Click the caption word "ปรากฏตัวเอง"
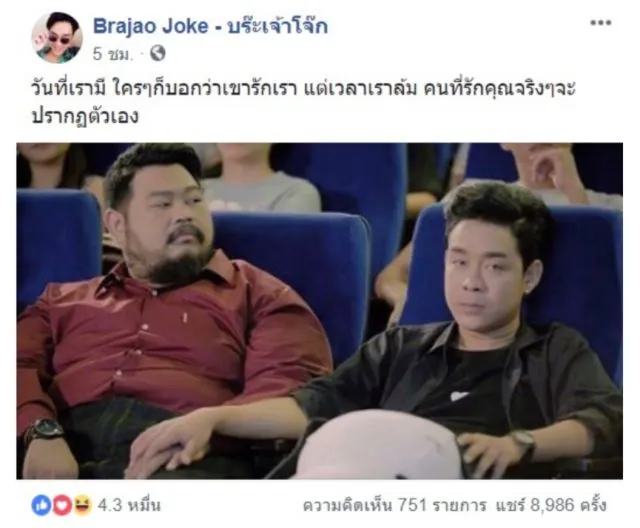 [x=85, y=116]
